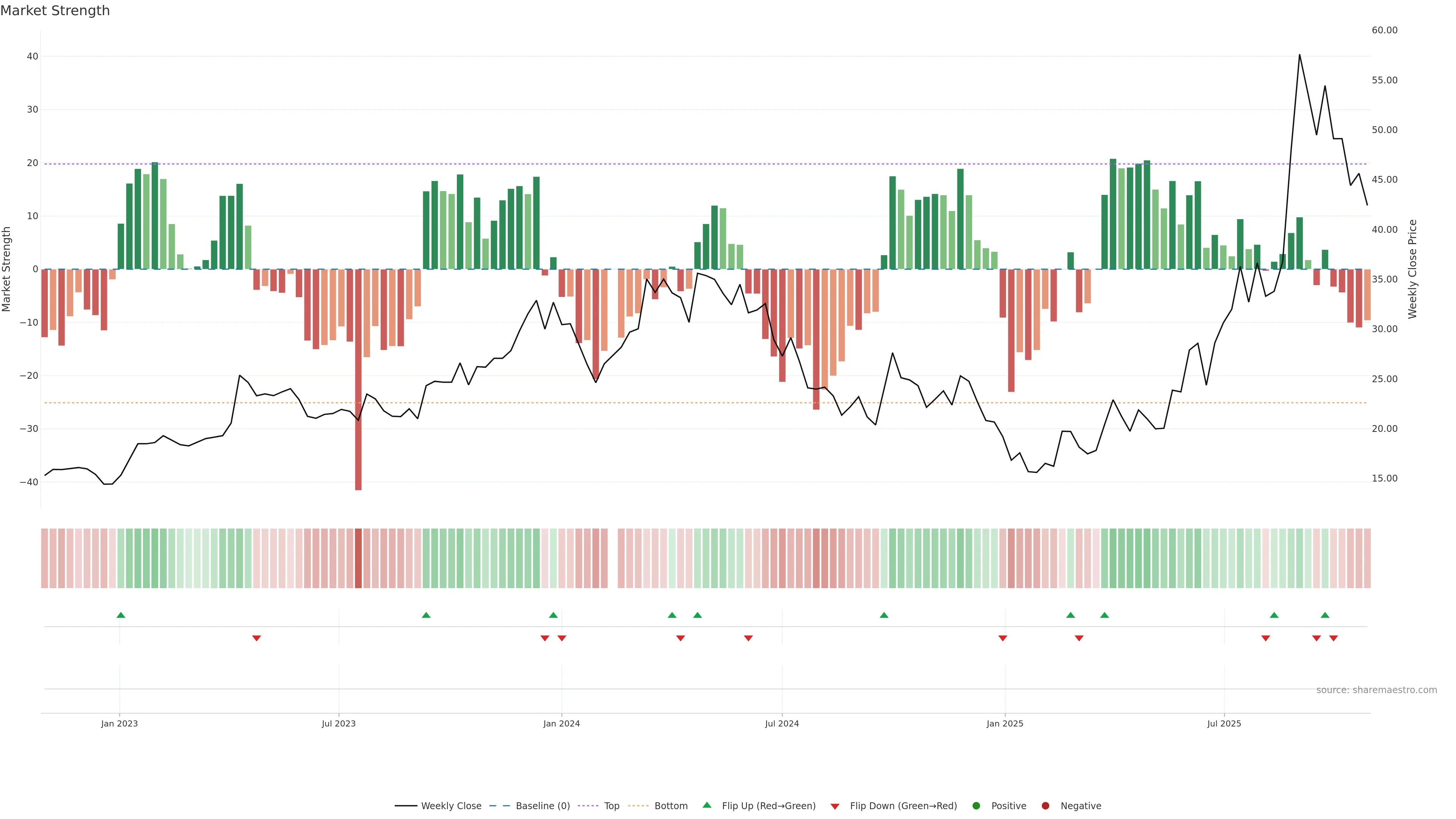Click red flip-down marker before Jul 2023
Viewport: 1456px width, 819px height.
[x=256, y=638]
